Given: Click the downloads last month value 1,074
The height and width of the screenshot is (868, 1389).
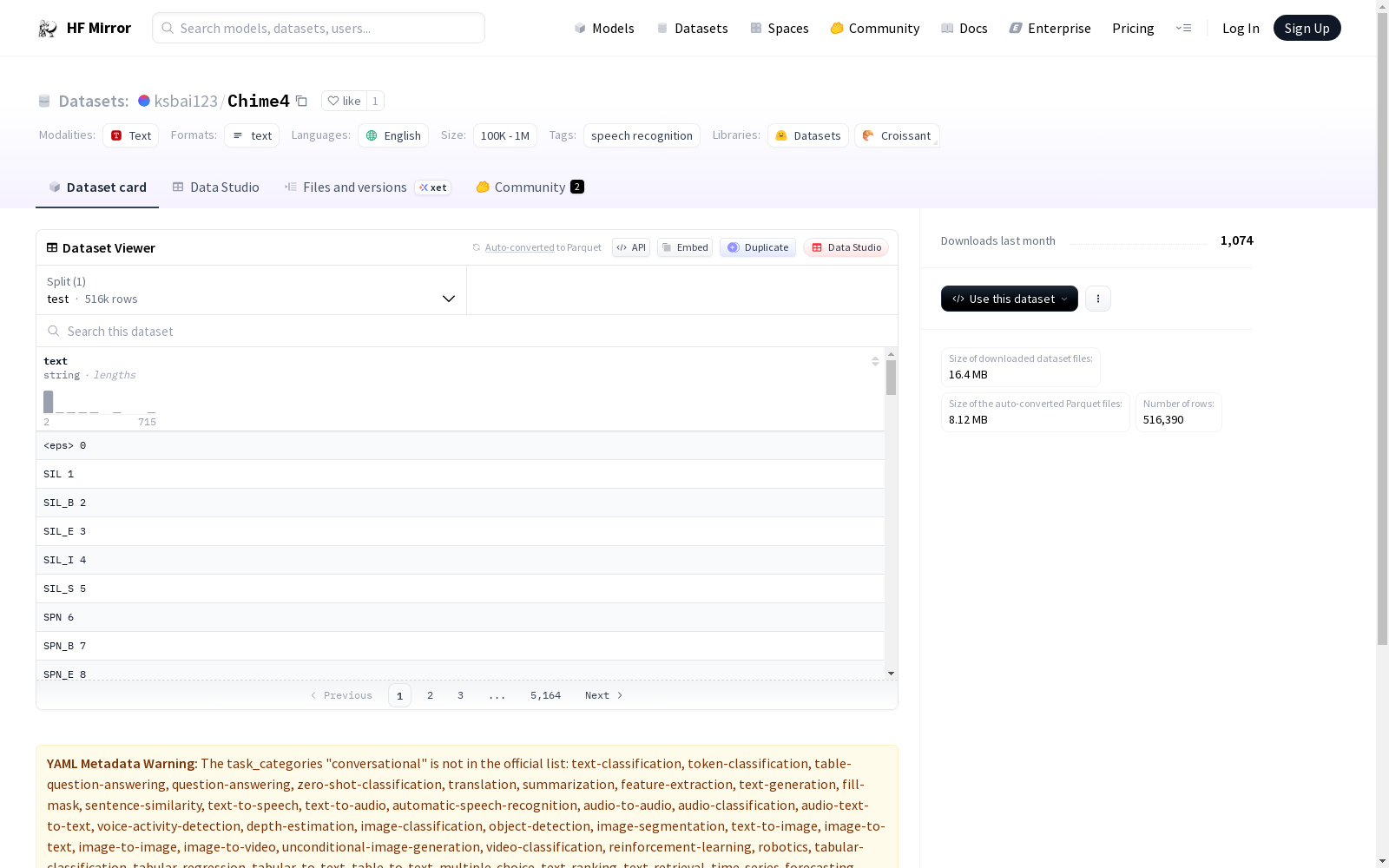Looking at the screenshot, I should 1237,240.
